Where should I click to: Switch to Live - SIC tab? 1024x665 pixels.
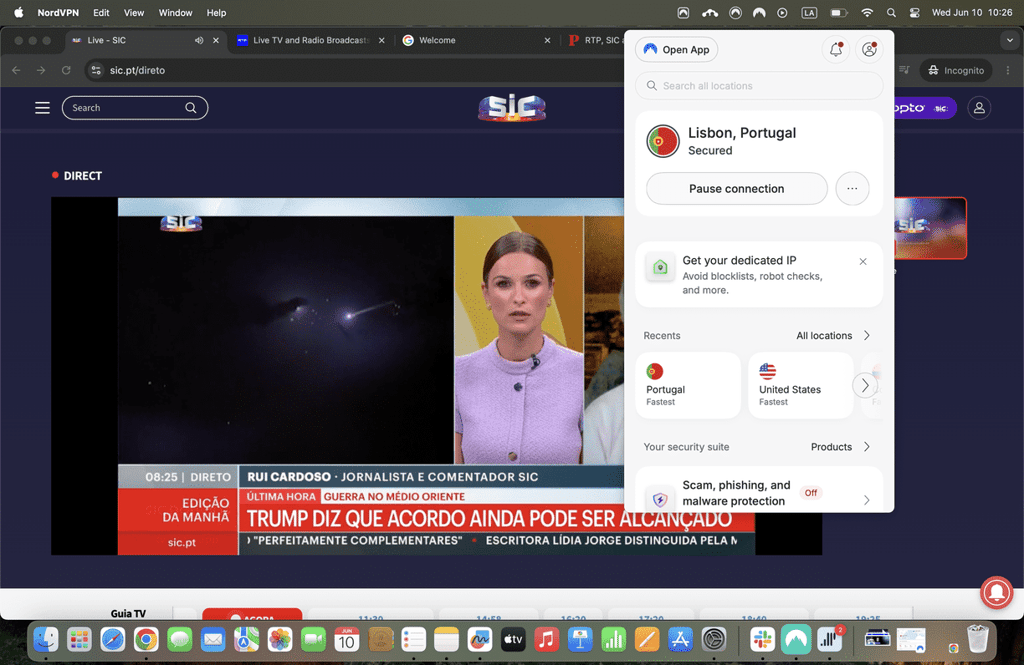click(144, 40)
